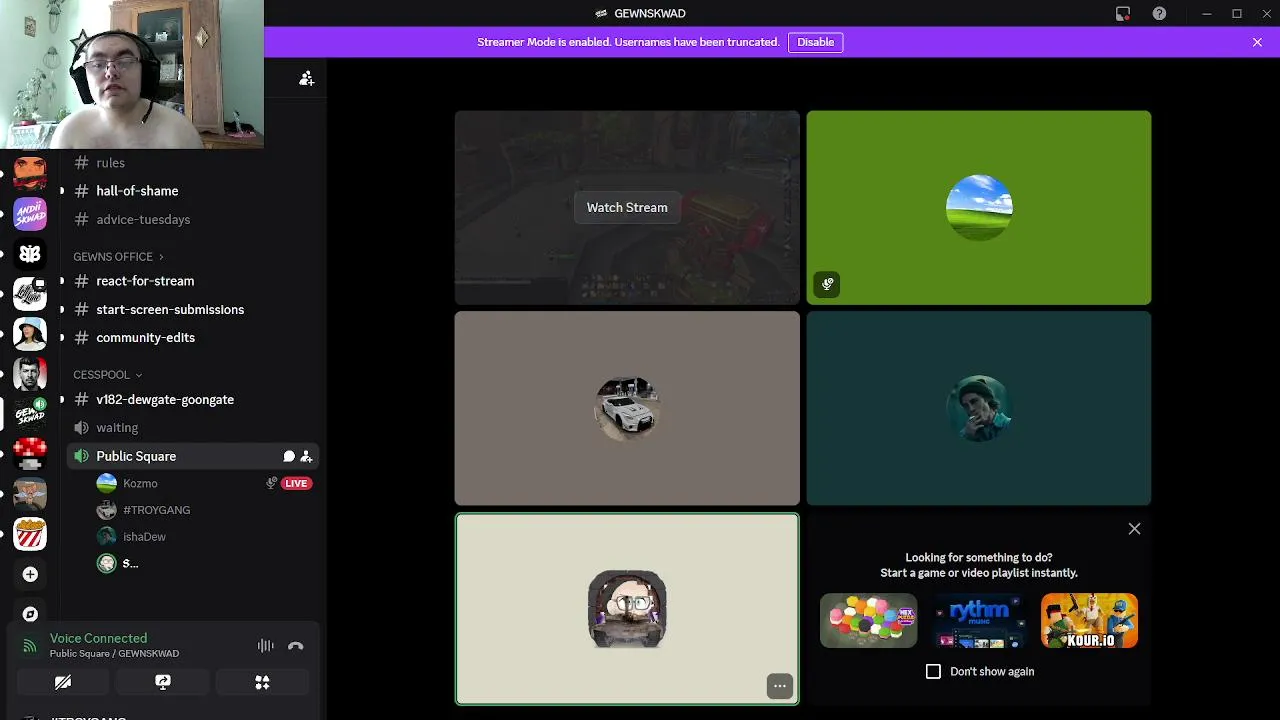The width and height of the screenshot is (1280, 720).
Task: Launch the KOUR.IO game activity
Action: click(x=1090, y=621)
